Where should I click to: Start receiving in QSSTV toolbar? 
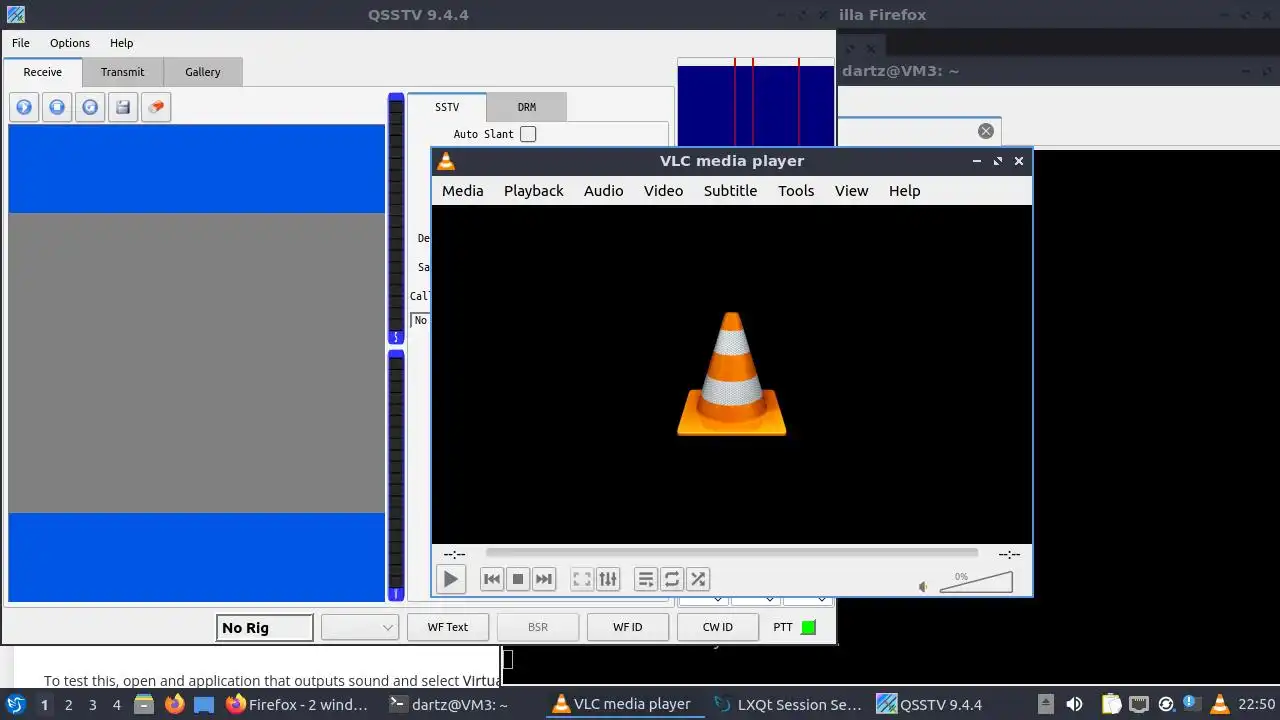(x=24, y=107)
